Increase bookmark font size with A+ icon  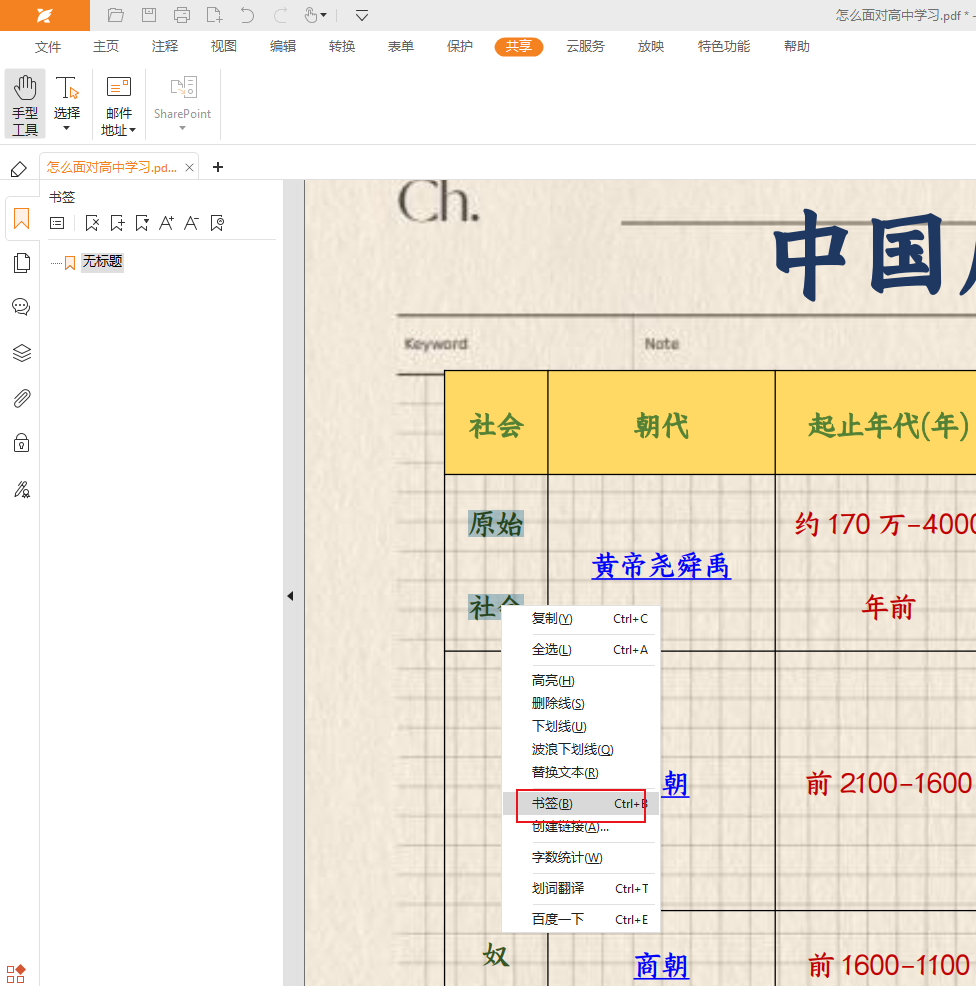click(167, 223)
